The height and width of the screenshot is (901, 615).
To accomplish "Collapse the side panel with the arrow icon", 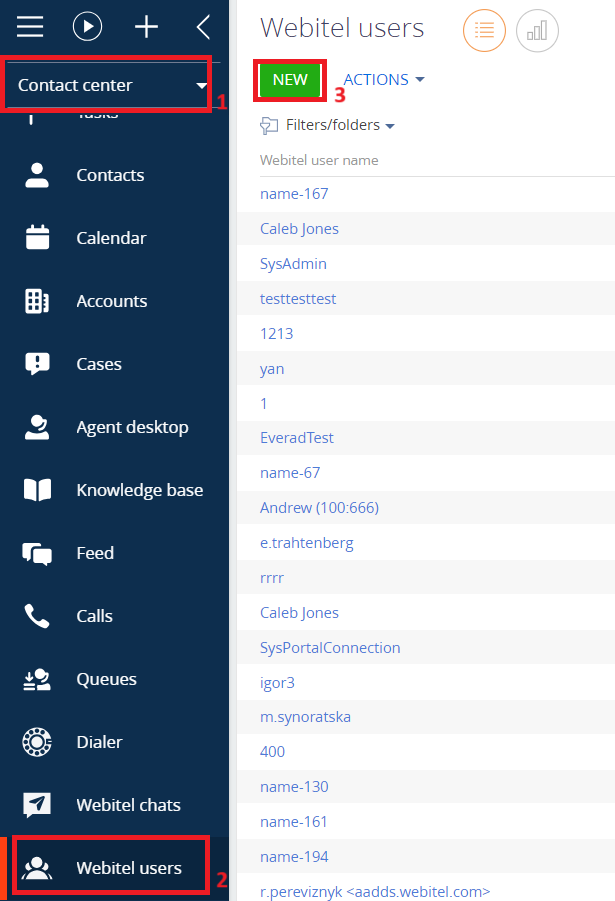I will [203, 26].
